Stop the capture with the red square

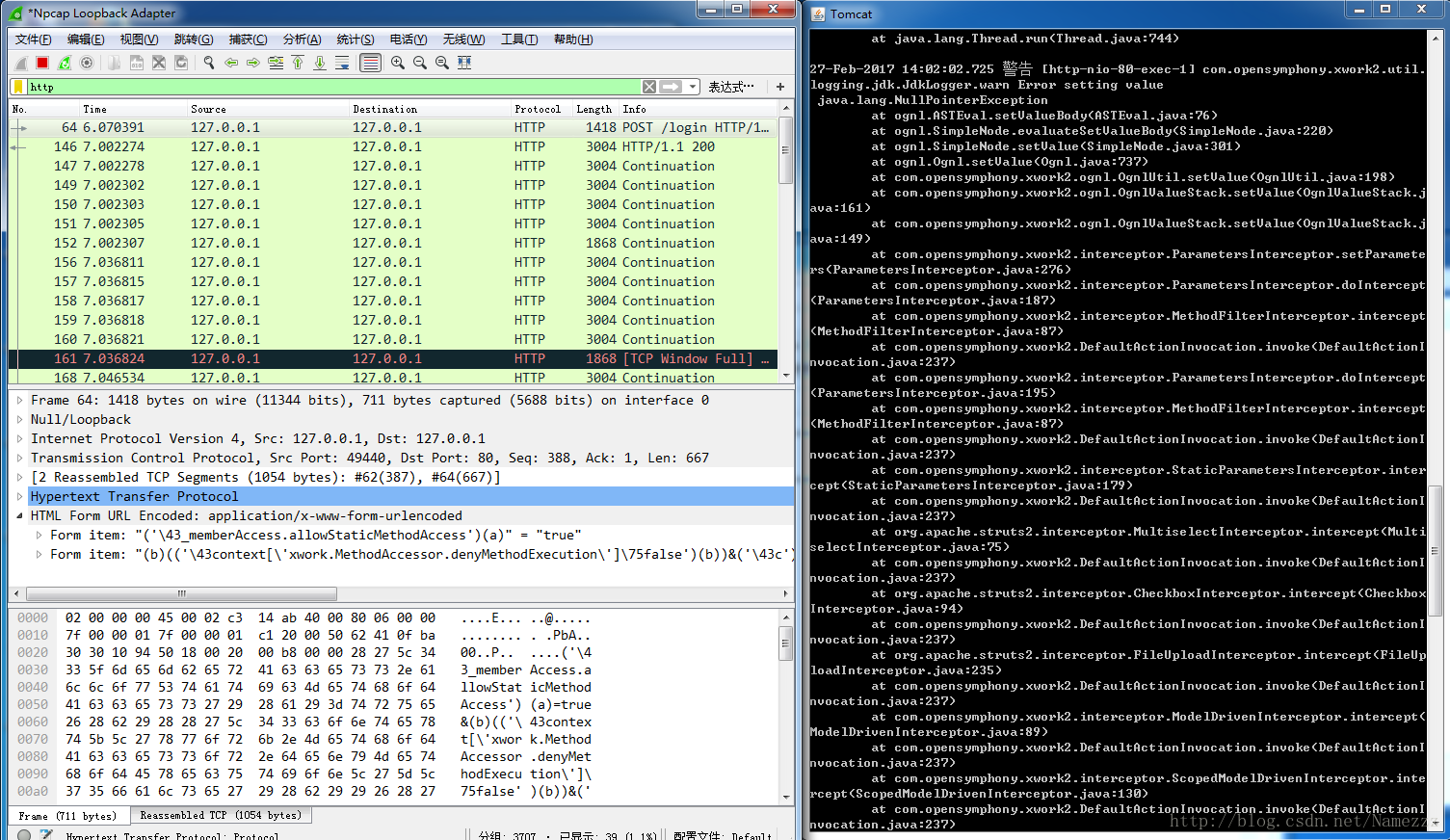click(42, 63)
